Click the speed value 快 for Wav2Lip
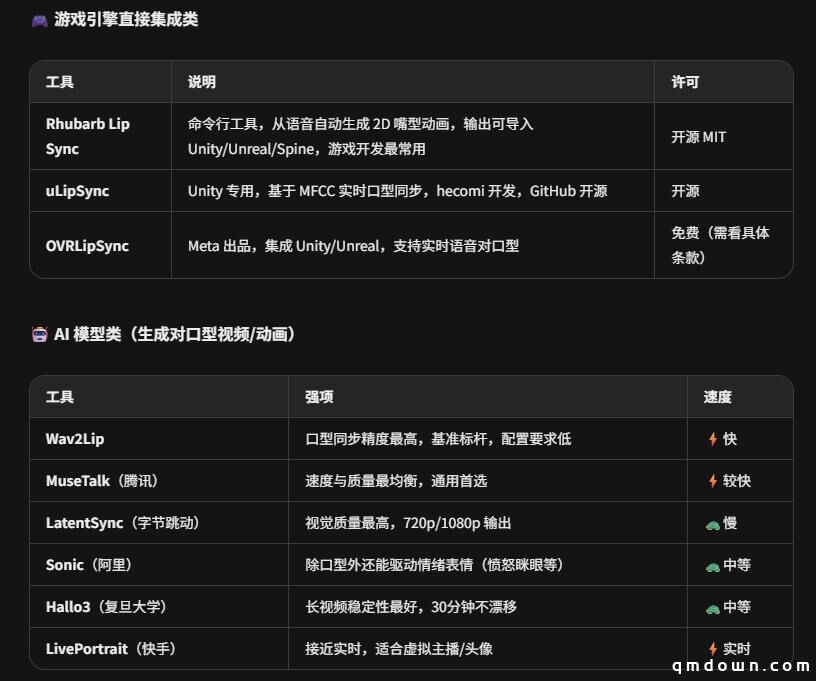 point(730,439)
